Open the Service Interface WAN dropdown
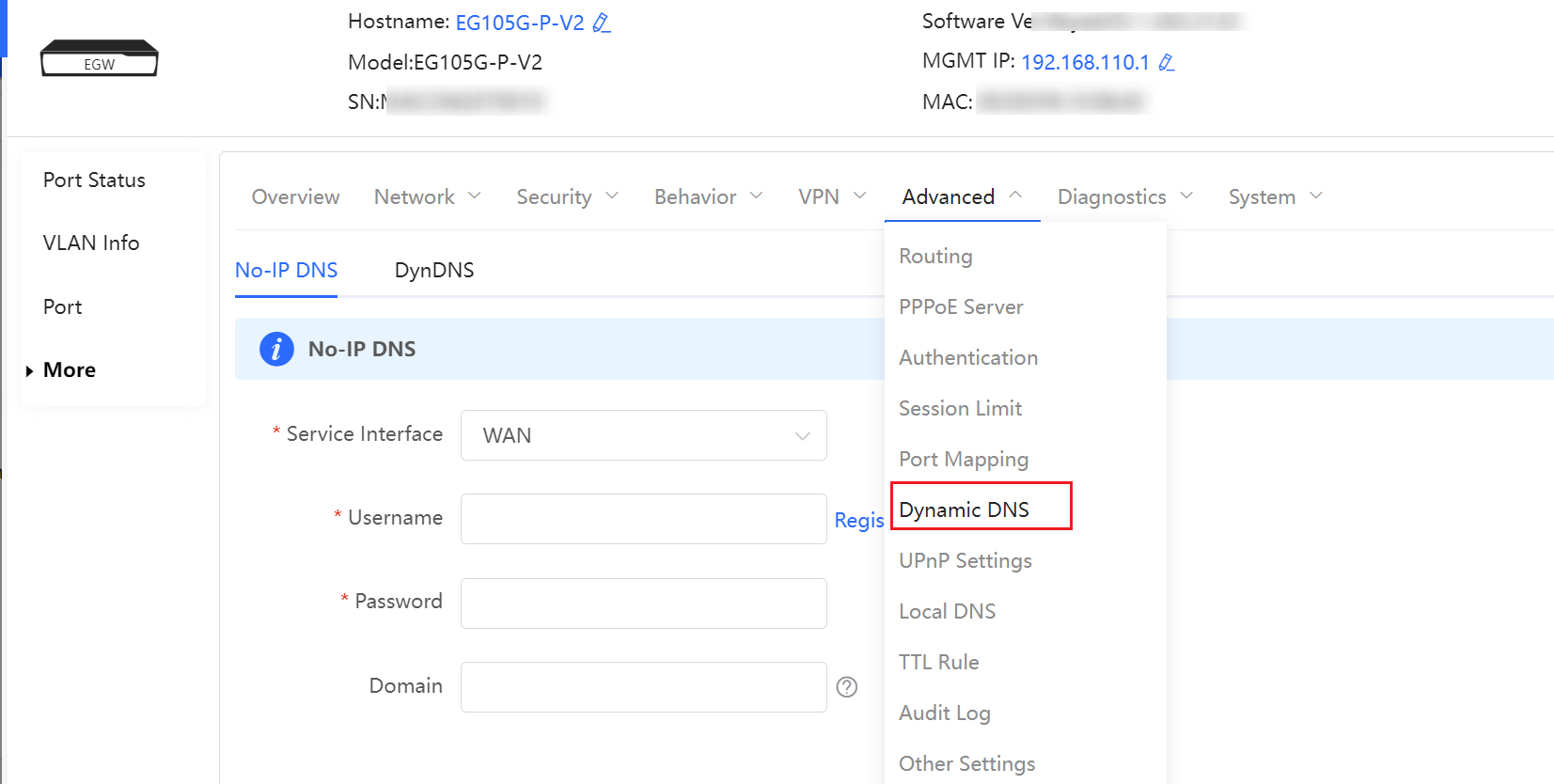 coord(643,435)
